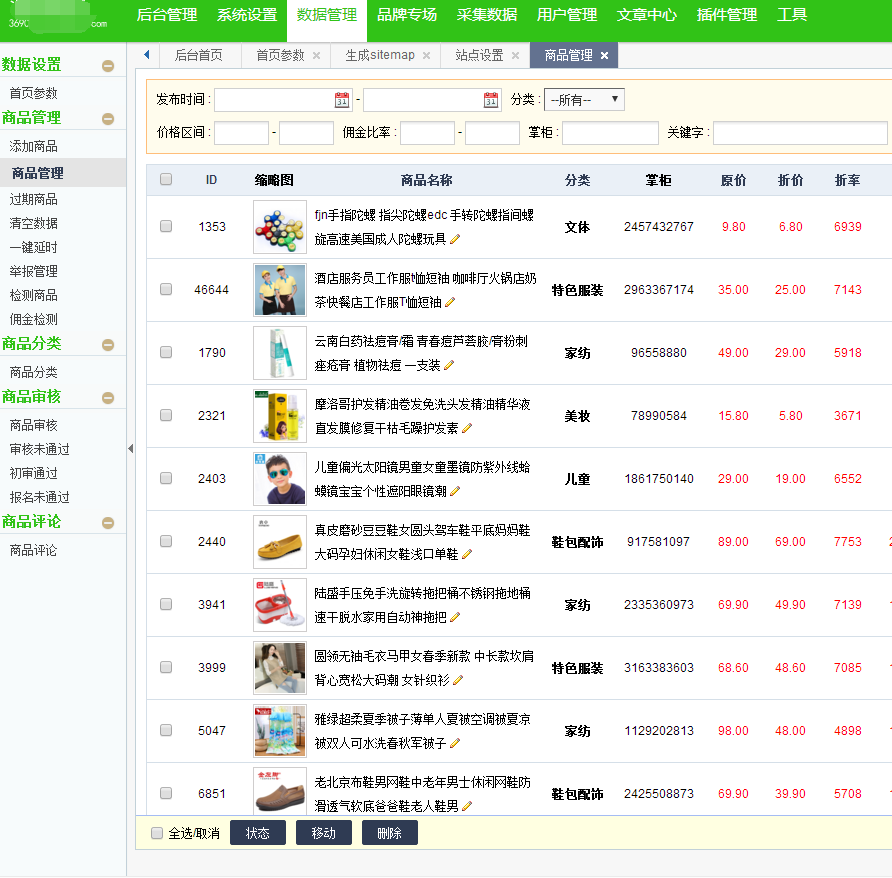Click the thumbnail of the 真皮磨砂豆豆鞋 product
The width and height of the screenshot is (892, 878).
(x=279, y=541)
